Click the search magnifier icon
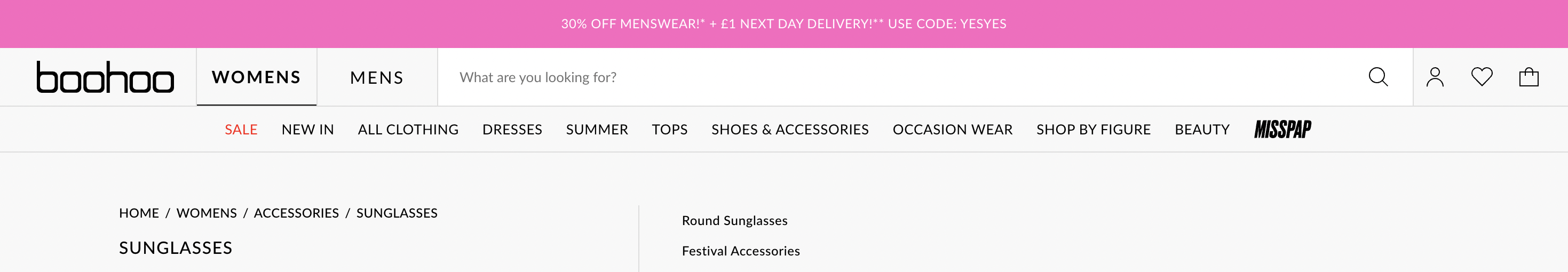Viewport: 1568px width, 272px height. coord(1378,77)
